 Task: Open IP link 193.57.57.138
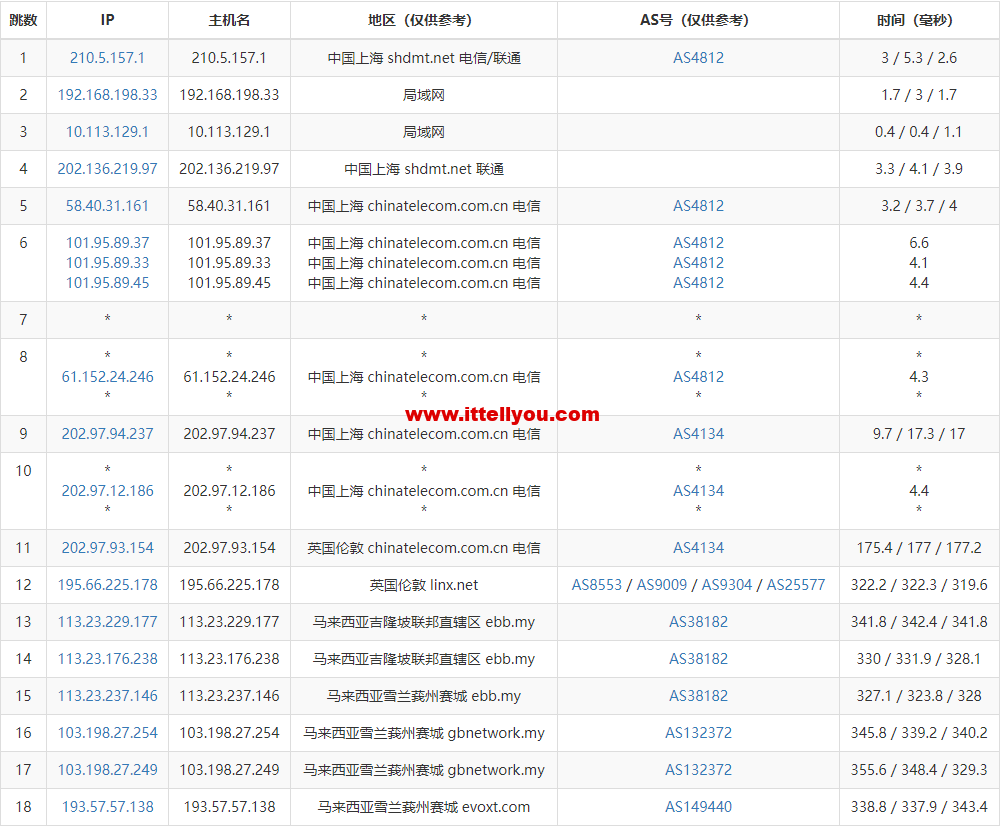coord(107,807)
